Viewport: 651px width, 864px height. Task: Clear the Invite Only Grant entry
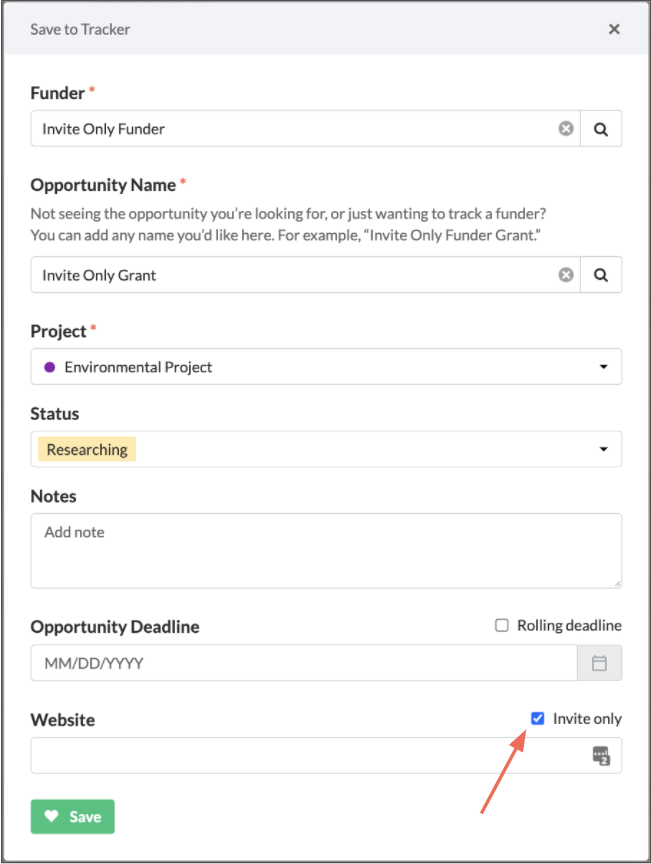[565, 274]
